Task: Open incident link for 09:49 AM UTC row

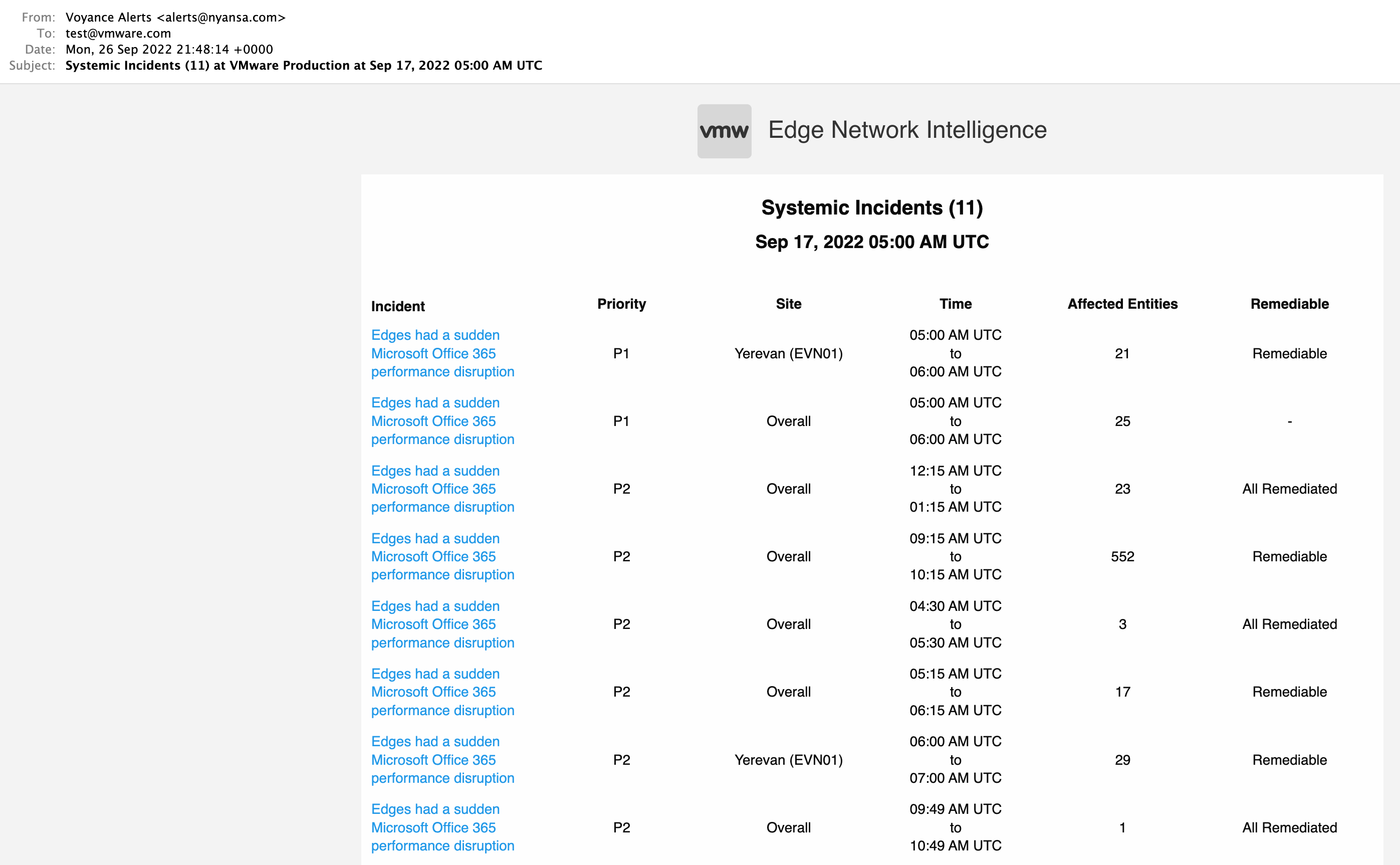Action: [x=442, y=827]
